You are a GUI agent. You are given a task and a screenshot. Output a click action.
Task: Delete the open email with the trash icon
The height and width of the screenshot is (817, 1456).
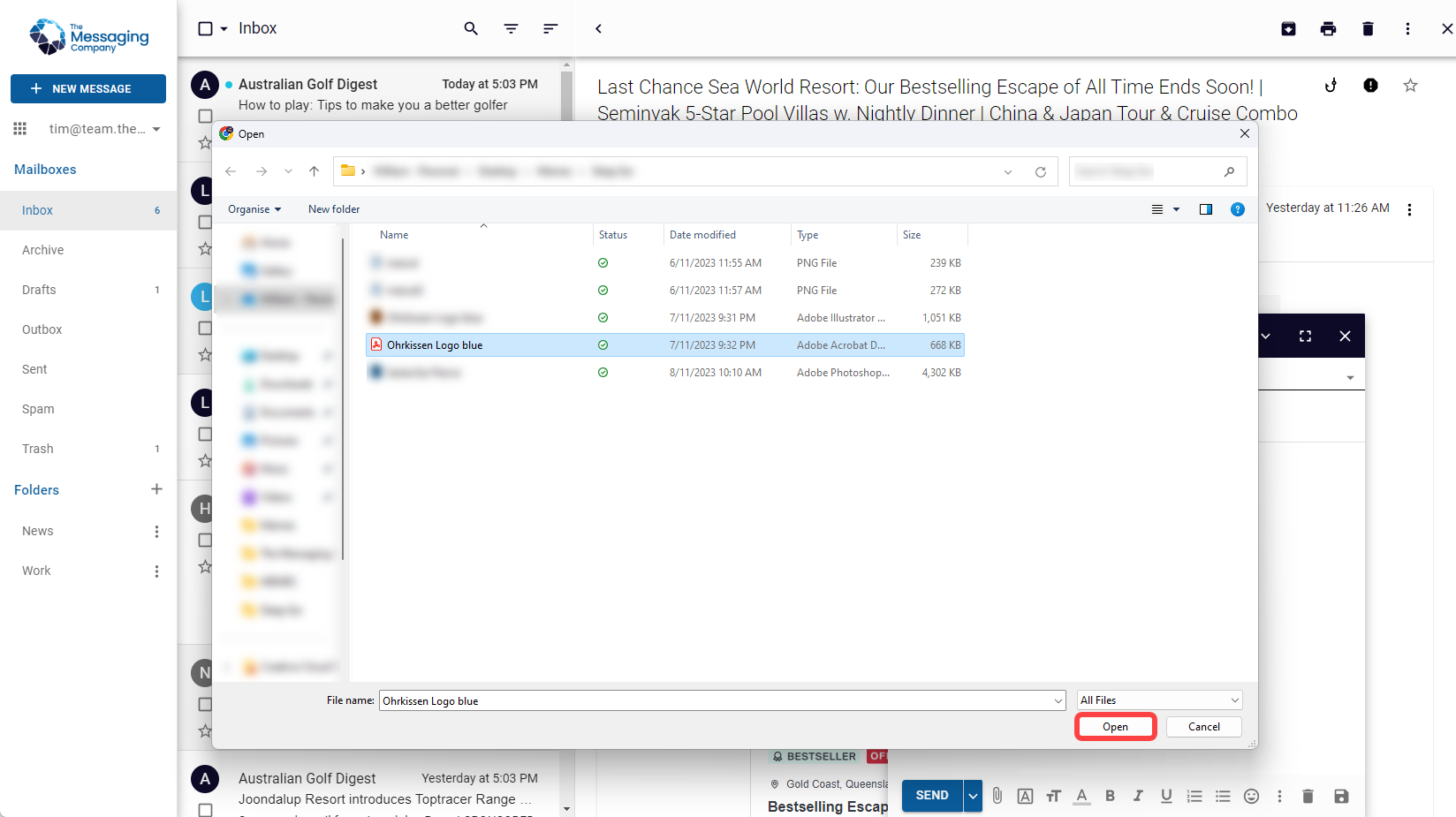[1368, 28]
